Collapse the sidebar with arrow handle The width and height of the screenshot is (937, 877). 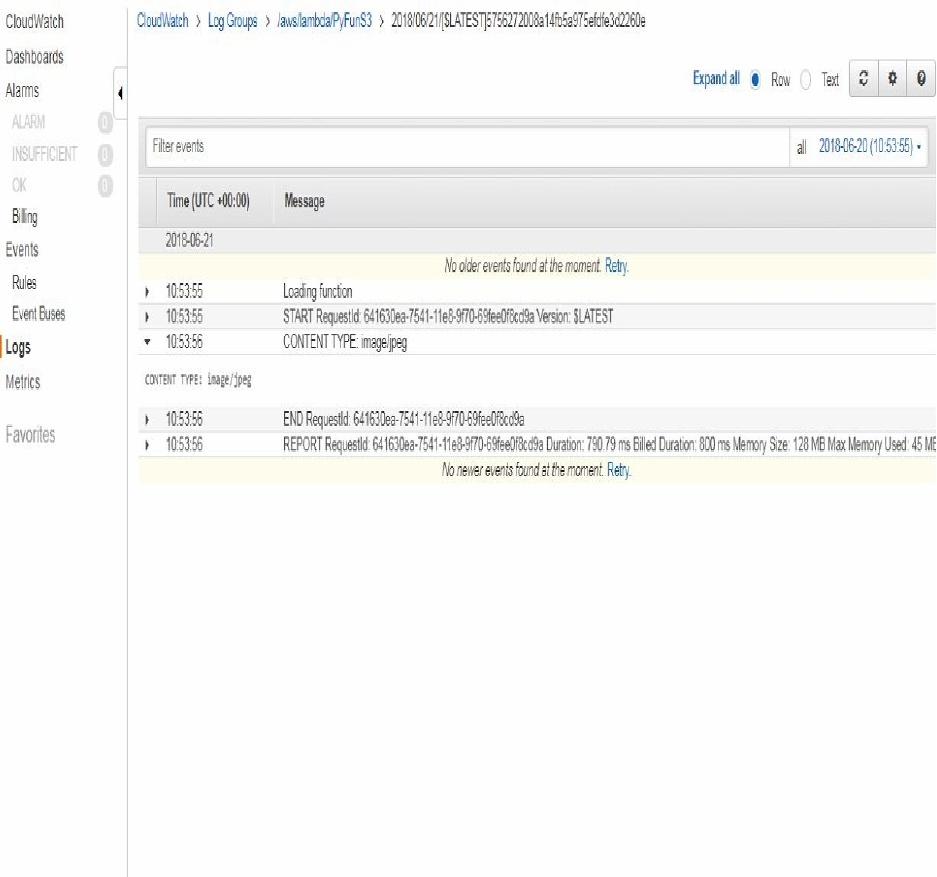pyautogui.click(x=120, y=93)
